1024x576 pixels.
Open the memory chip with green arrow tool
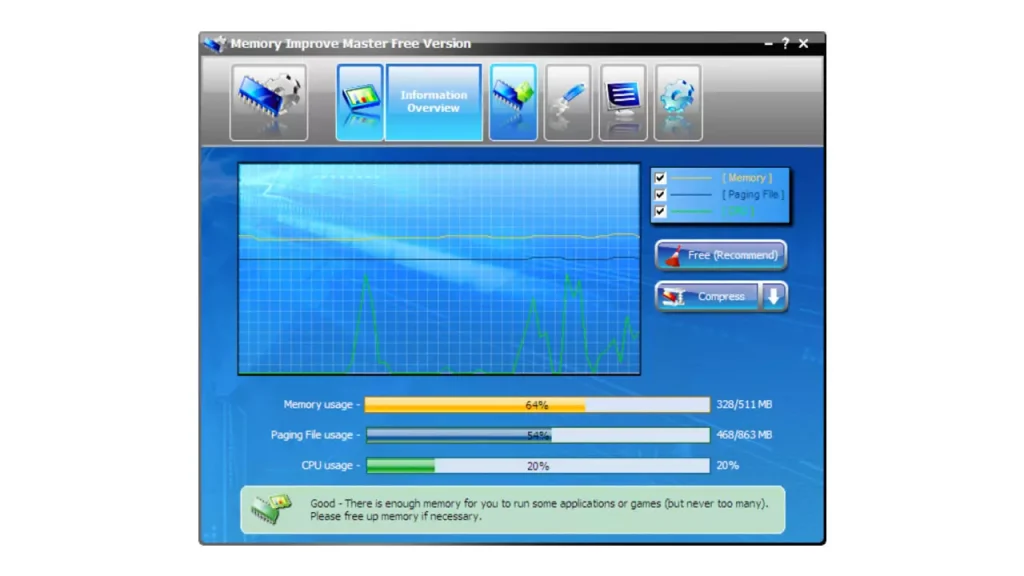point(513,103)
